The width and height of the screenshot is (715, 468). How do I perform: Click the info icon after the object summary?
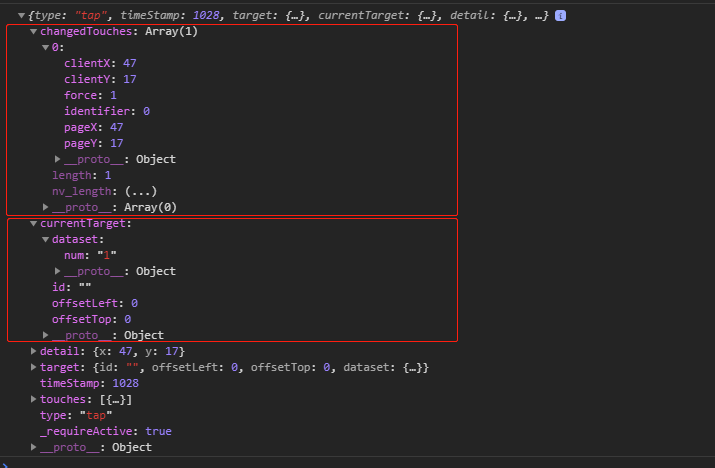pos(560,16)
